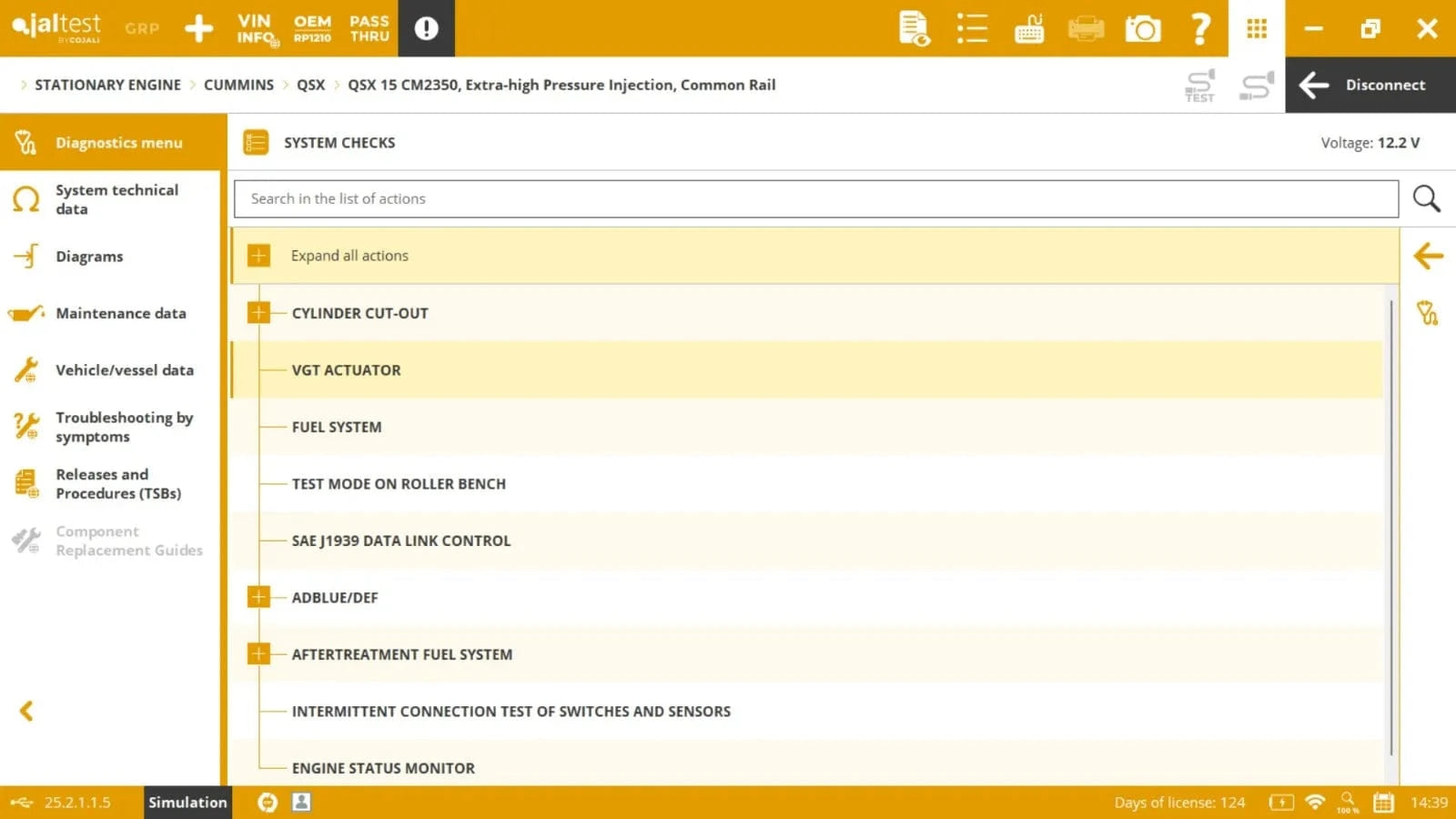Expand the AFTERTREATMENT FUEL SYSTEM group
Viewport: 1456px width, 819px height.
point(258,654)
